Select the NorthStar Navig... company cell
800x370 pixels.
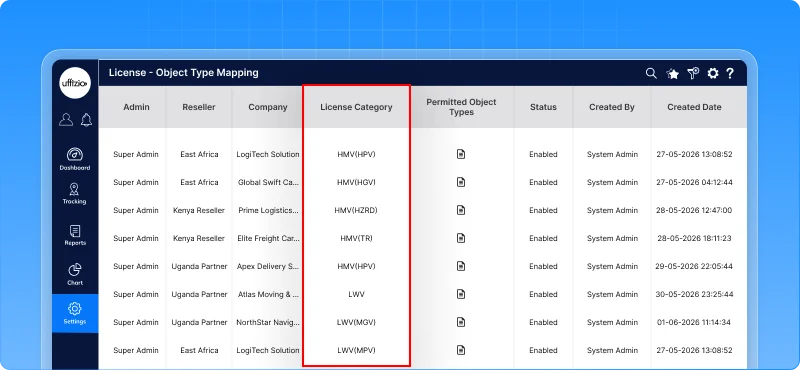pos(268,323)
